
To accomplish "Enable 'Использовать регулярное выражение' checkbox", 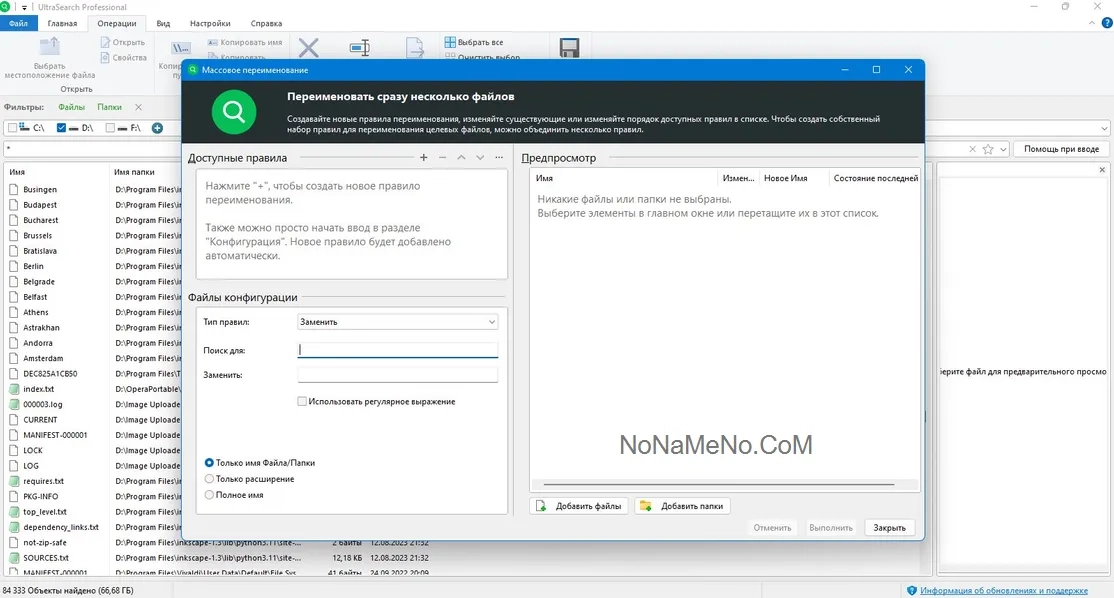I will pos(302,401).
